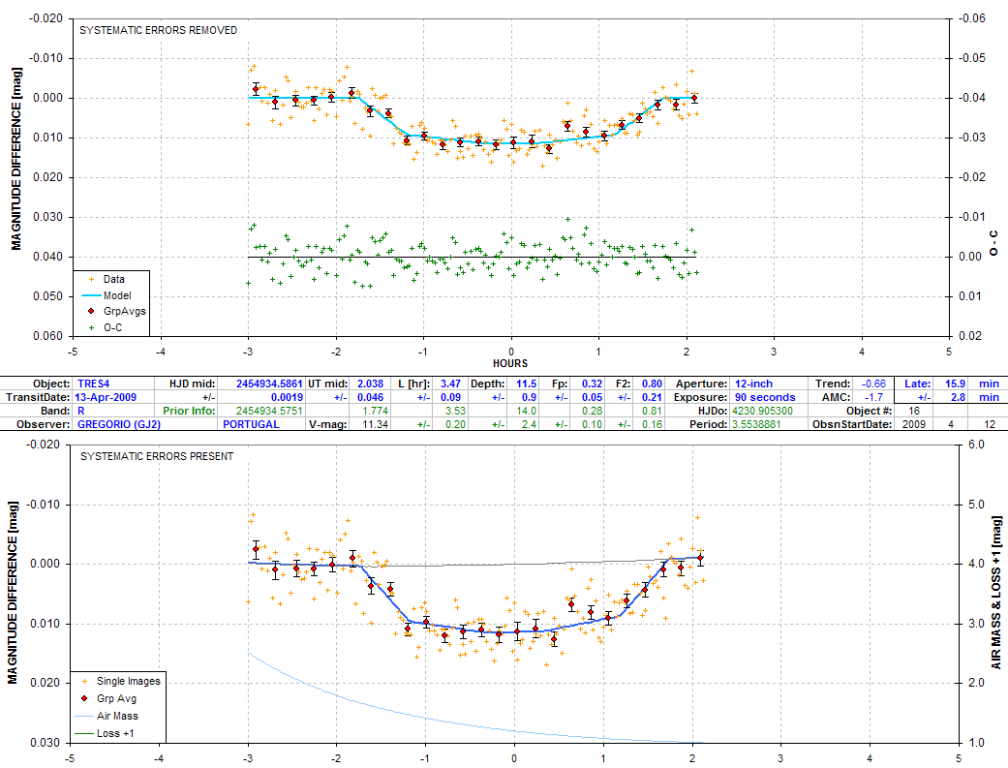Click transit length value '3.47'
This screenshot has height=768, width=1008.
[x=451, y=384]
